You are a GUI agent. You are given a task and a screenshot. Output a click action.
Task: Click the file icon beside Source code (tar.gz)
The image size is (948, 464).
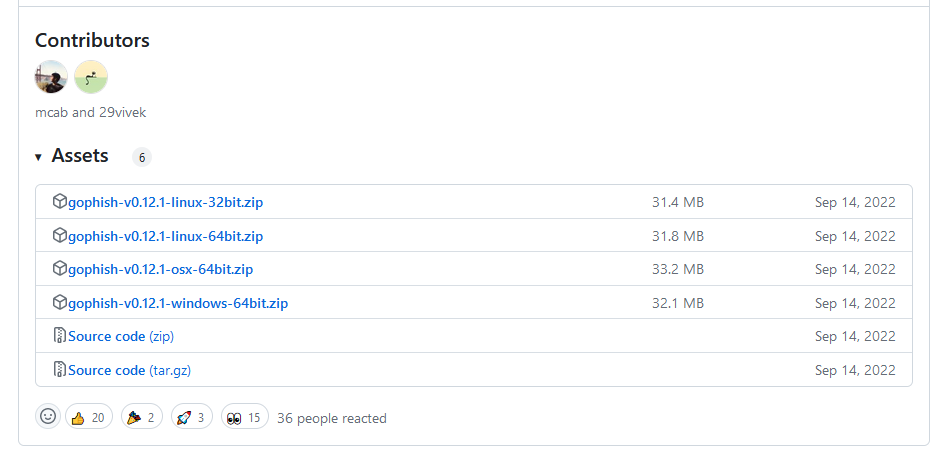point(59,370)
